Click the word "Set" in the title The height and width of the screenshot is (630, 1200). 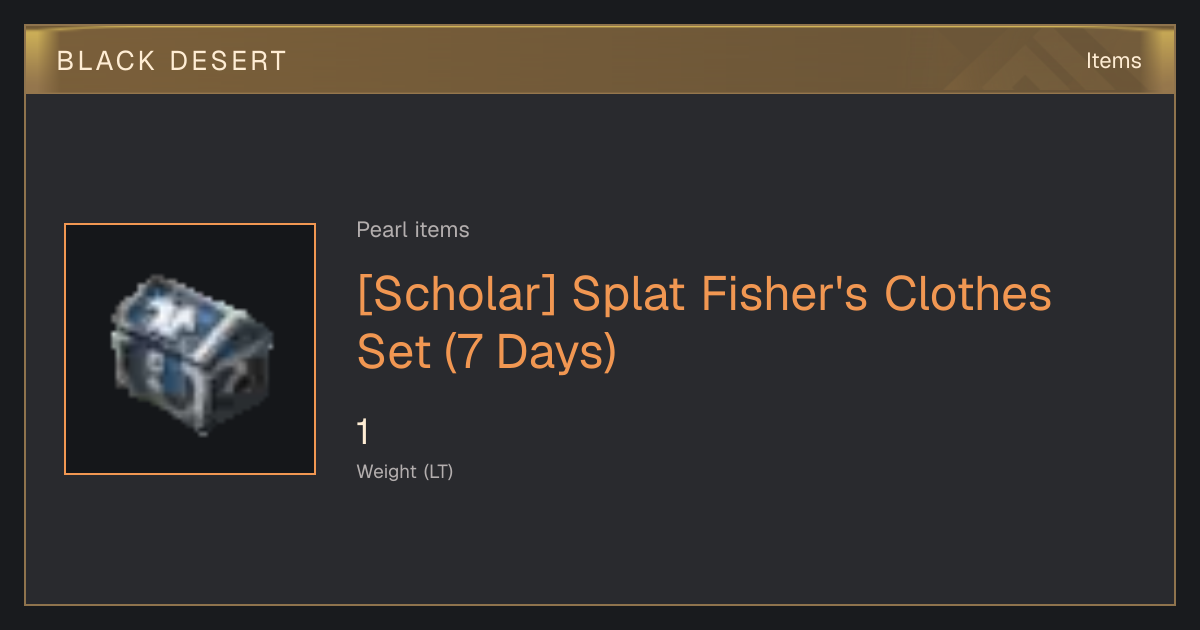click(x=391, y=353)
